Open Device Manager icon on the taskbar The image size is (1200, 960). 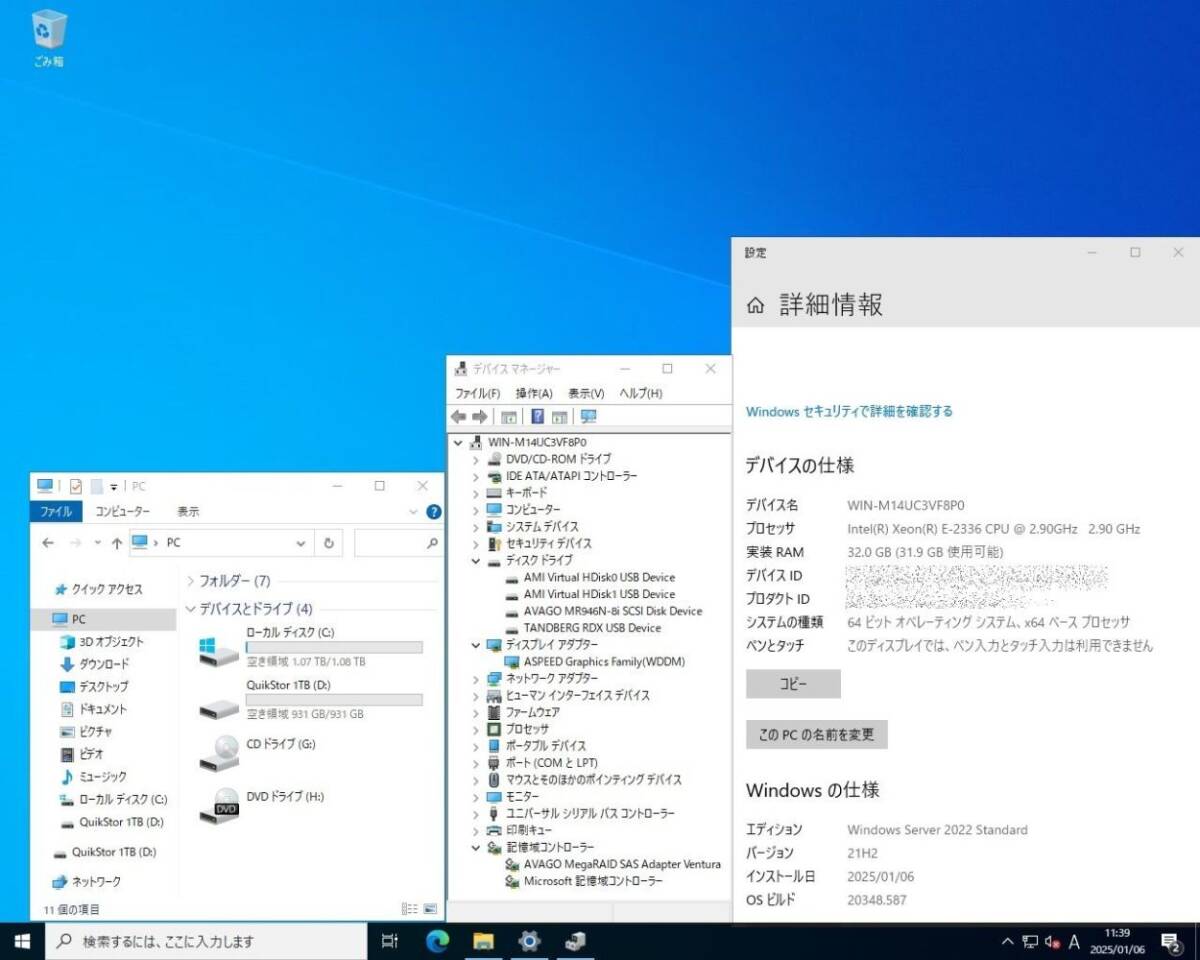coord(576,941)
